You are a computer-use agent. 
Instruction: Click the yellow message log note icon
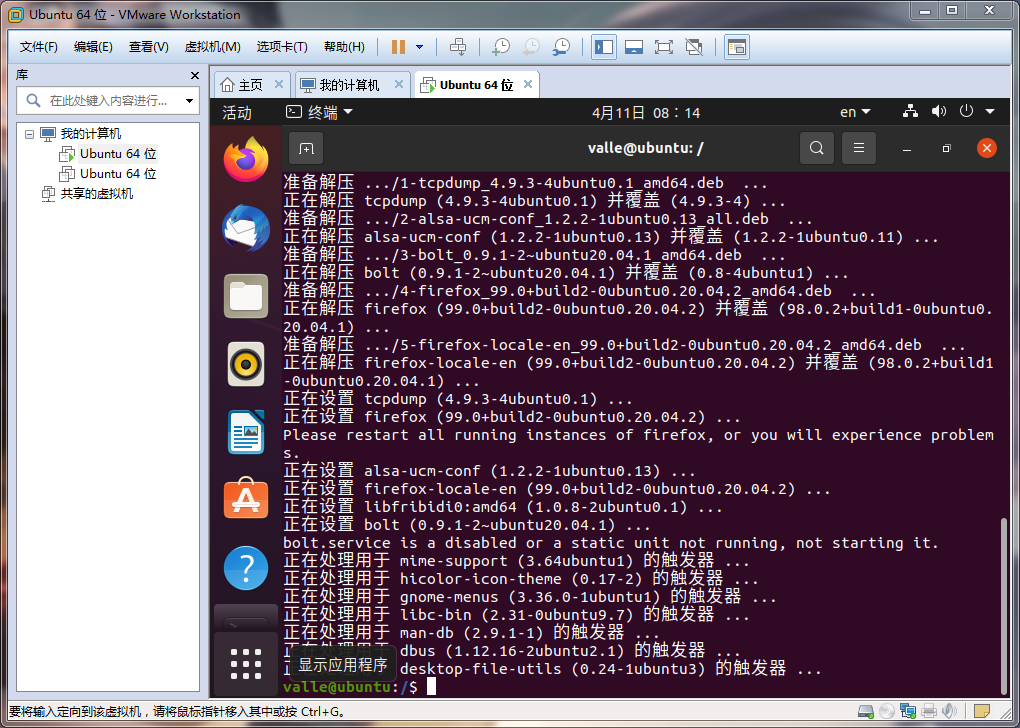[982, 712]
